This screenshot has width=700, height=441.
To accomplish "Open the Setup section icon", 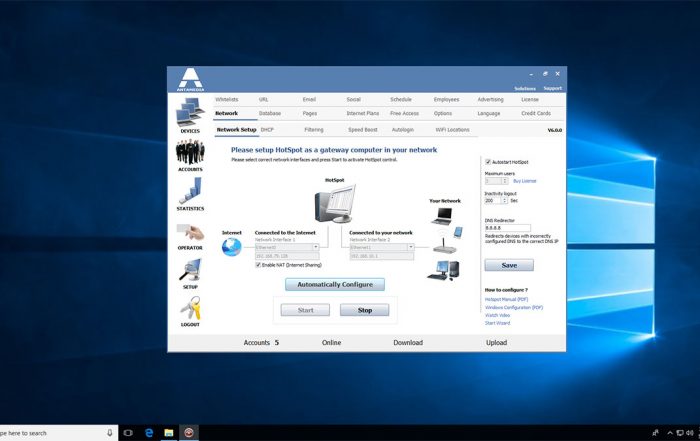I will click(190, 270).
